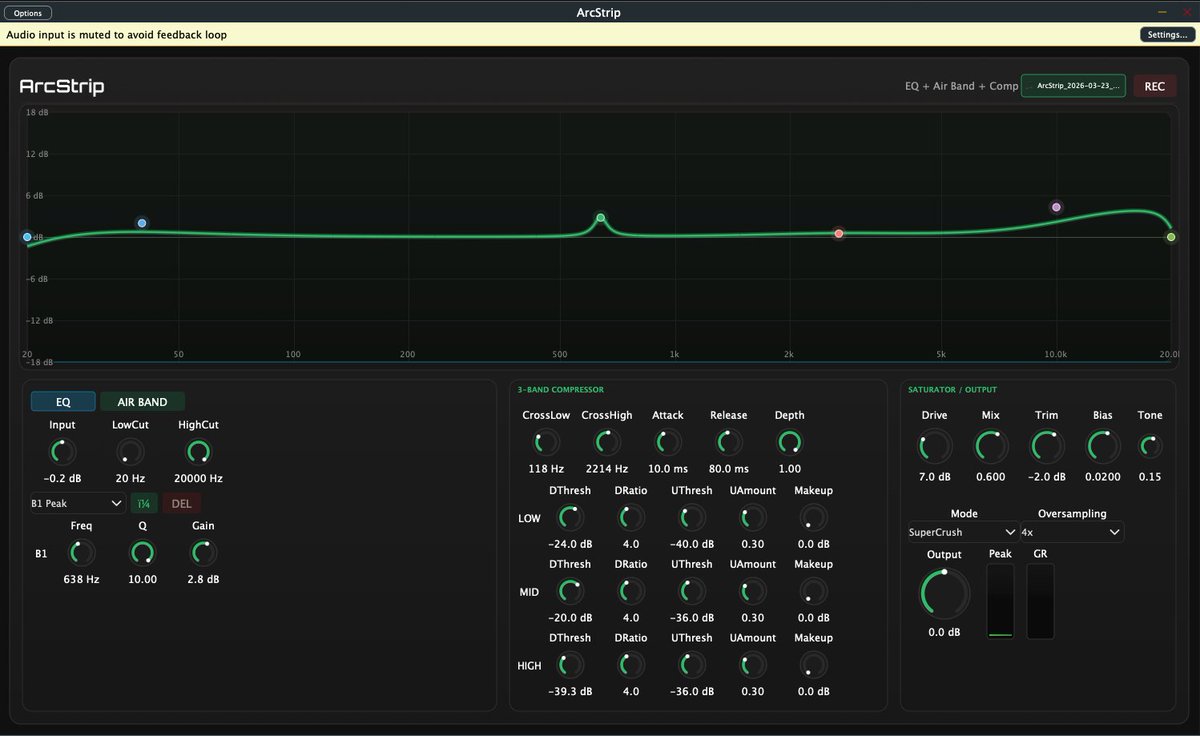Click the "80.0 ms" Release value
This screenshot has width=1200, height=736.
click(x=729, y=469)
